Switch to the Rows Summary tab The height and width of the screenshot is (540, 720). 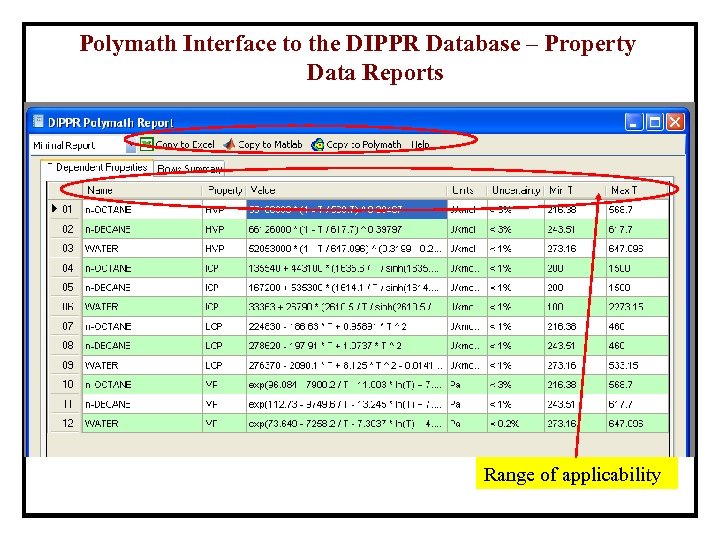[x=189, y=169]
